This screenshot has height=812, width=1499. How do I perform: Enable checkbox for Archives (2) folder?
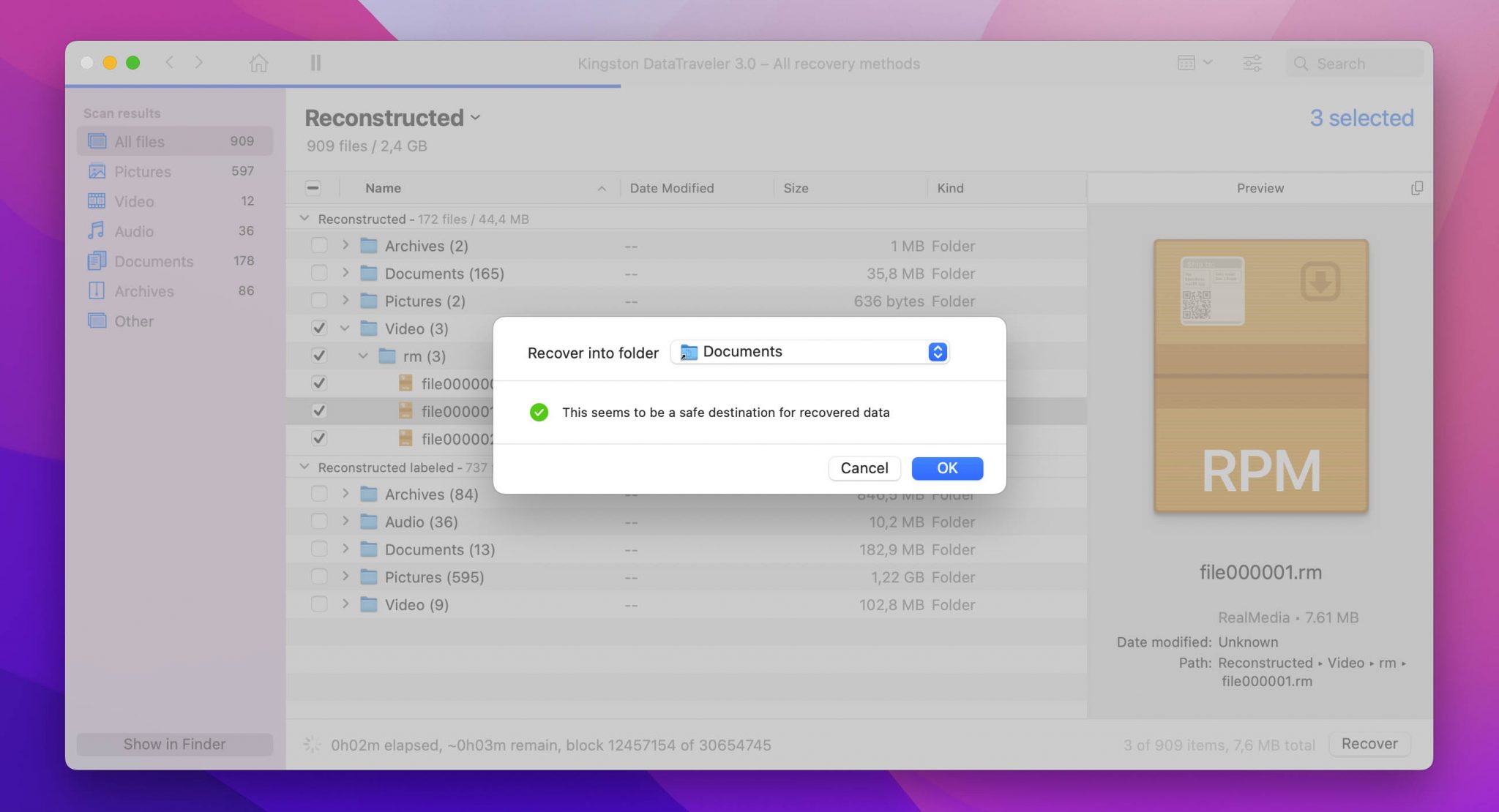(318, 246)
